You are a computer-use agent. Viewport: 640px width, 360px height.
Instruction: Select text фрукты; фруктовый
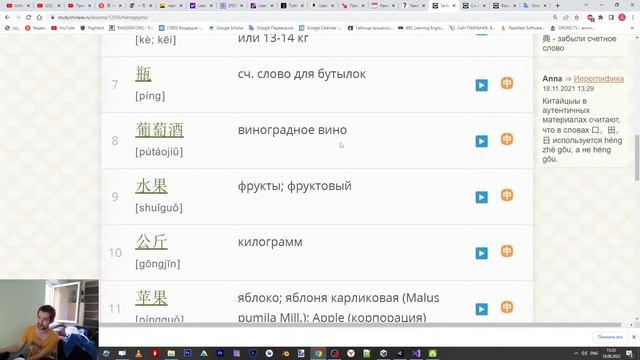click(295, 186)
